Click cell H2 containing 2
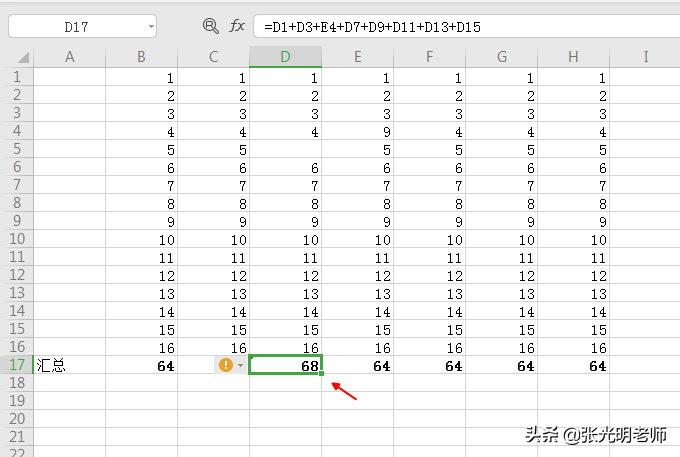The image size is (680, 457). [573, 95]
